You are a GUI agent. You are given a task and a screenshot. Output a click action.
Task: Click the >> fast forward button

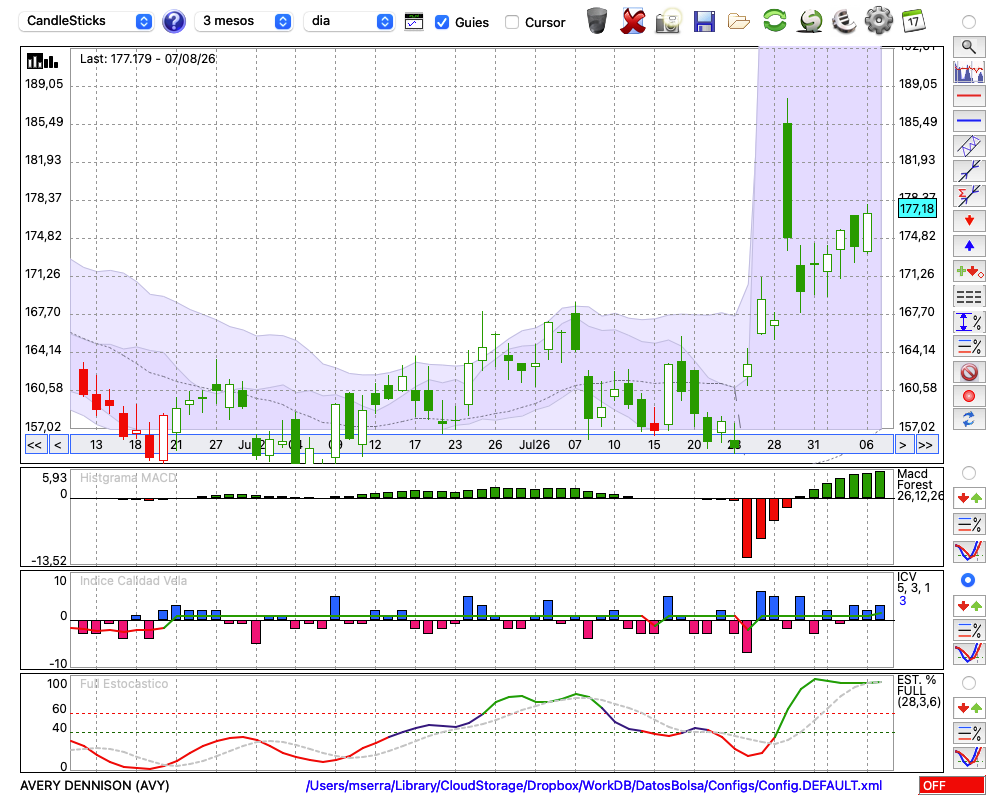point(925,445)
